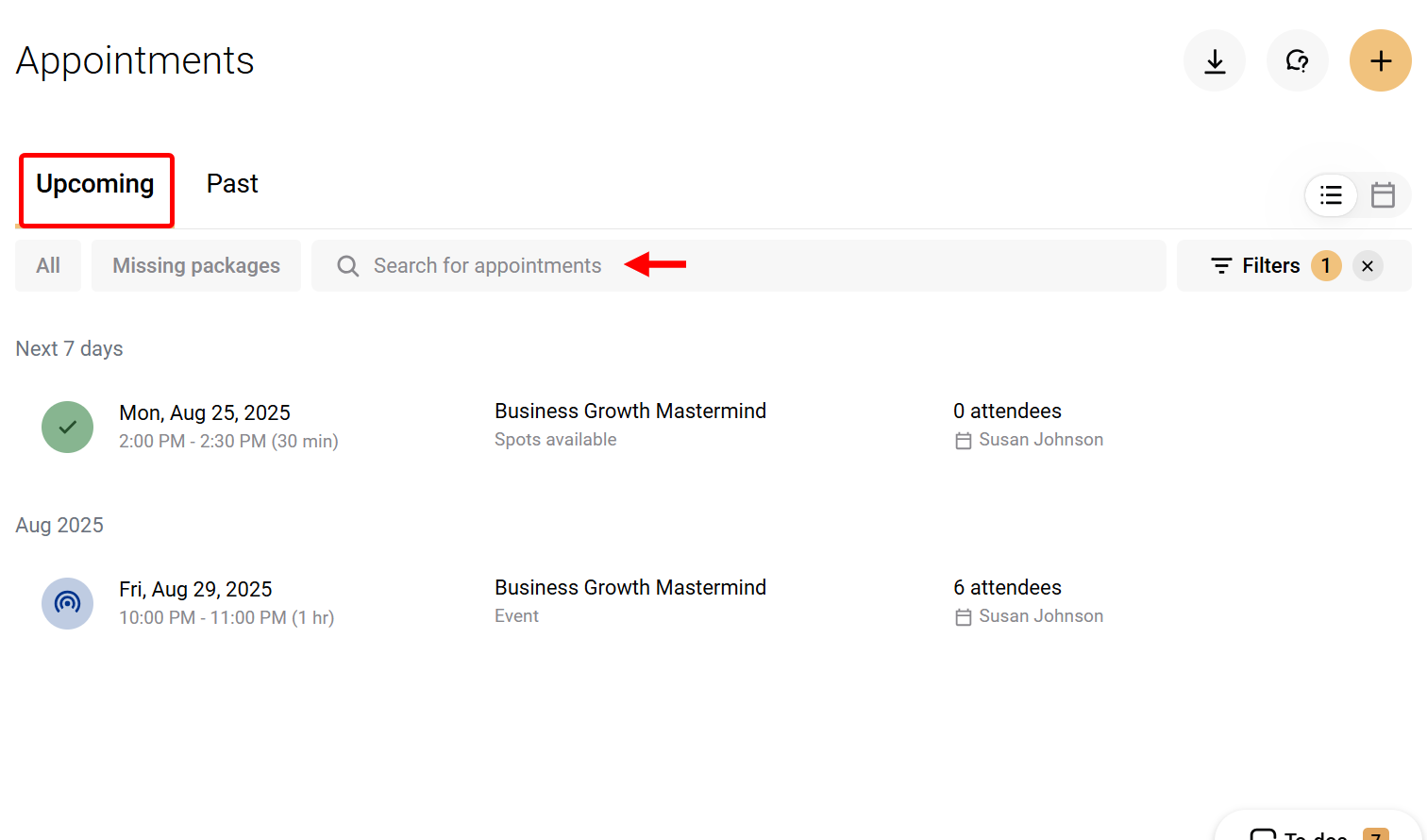Expand the To-dos widget

[1312, 832]
